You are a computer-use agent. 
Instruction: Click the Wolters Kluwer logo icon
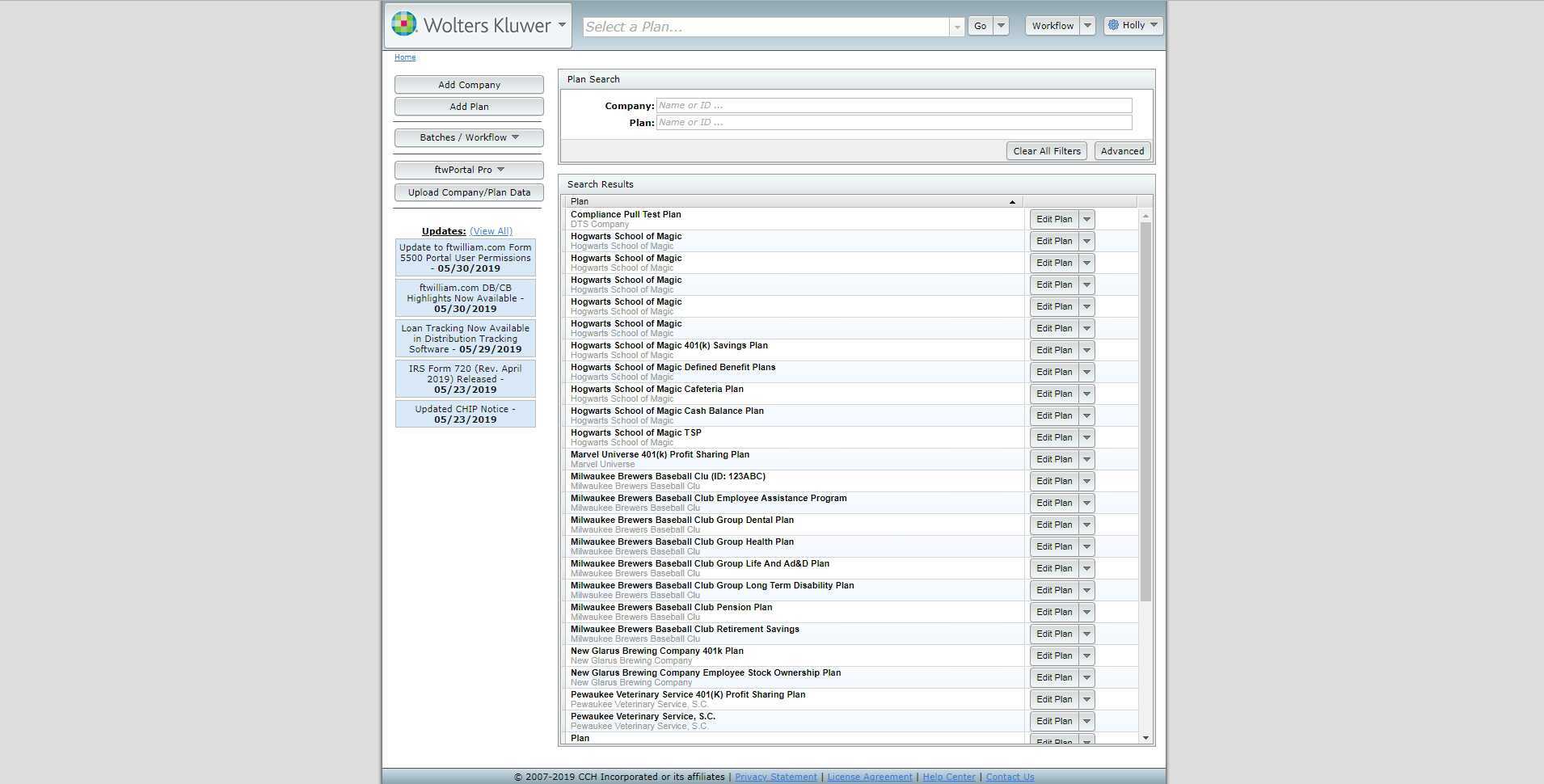click(404, 24)
